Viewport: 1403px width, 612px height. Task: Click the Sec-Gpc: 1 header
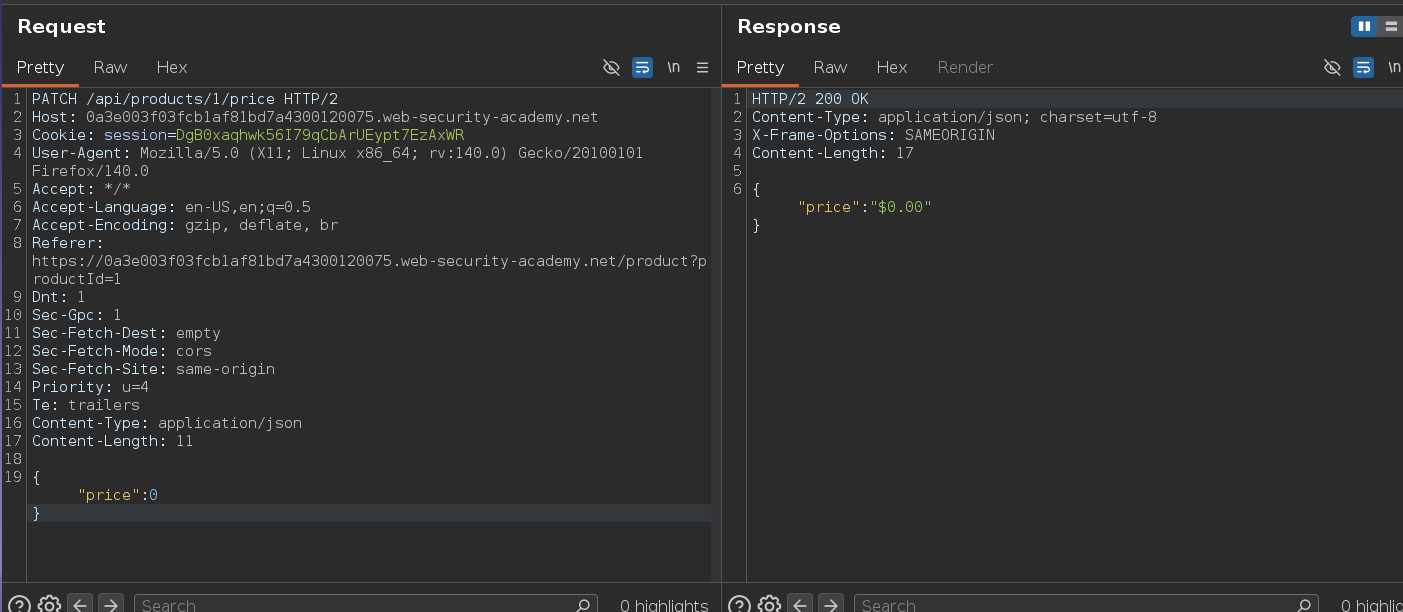coord(76,315)
